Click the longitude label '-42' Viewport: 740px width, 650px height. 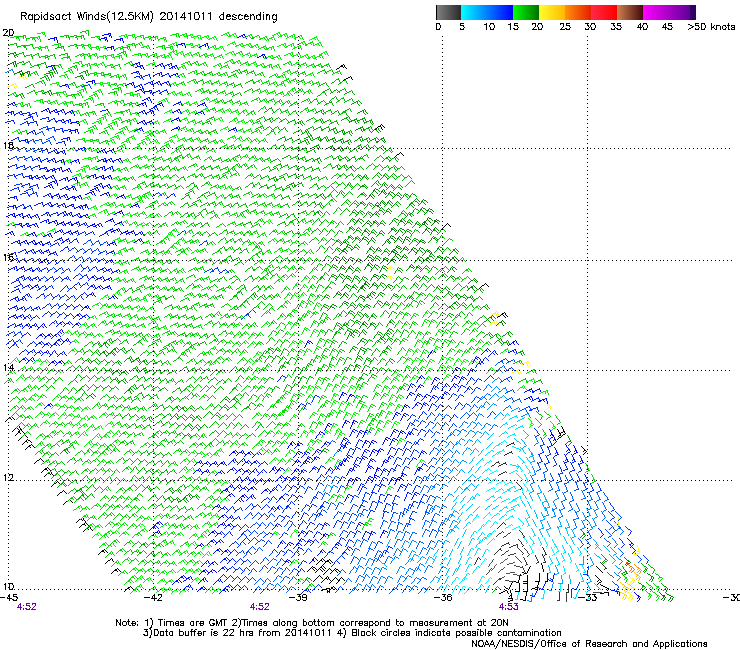point(153,598)
